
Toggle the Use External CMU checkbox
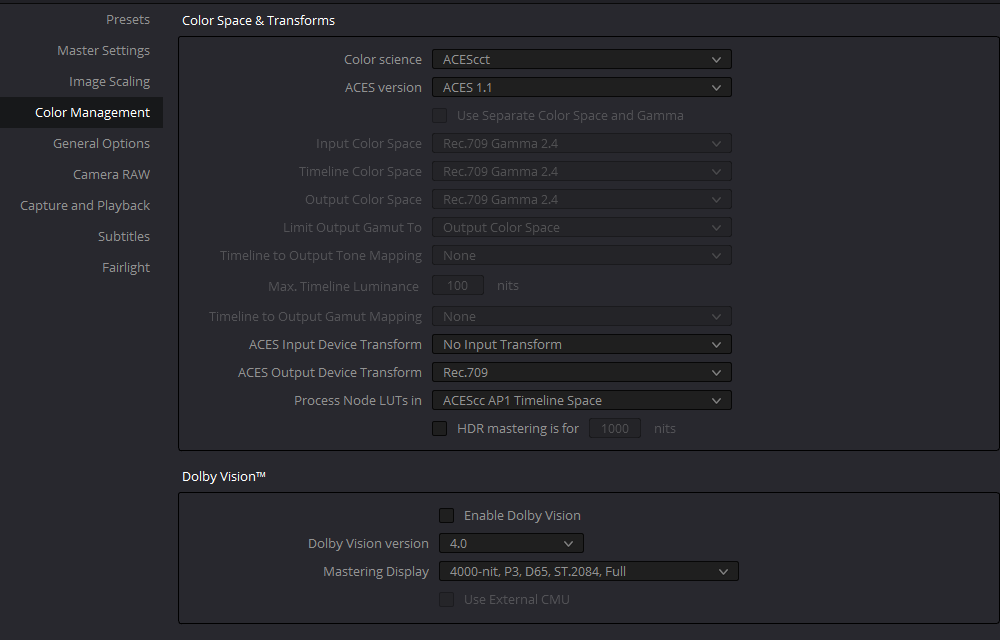tap(446, 599)
